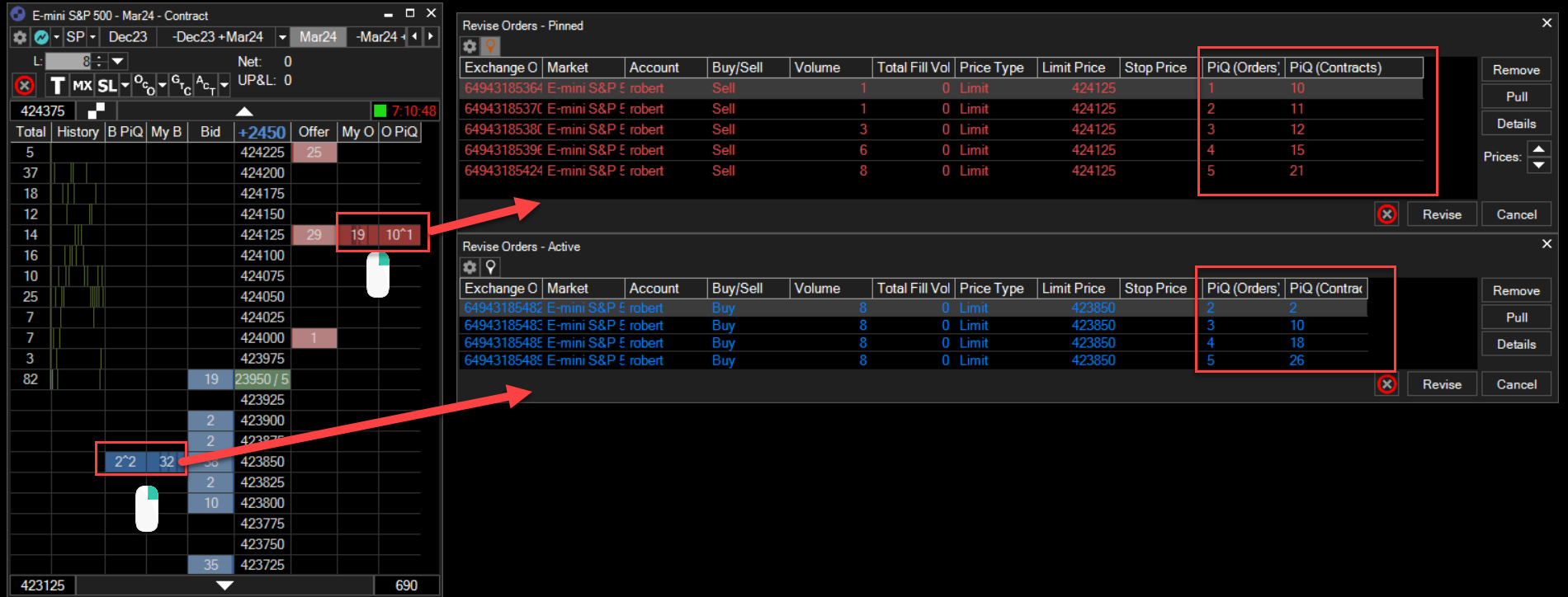Click the red cancel-all orders icon in ladder
Screen dimensions: 1568x597
(25, 85)
